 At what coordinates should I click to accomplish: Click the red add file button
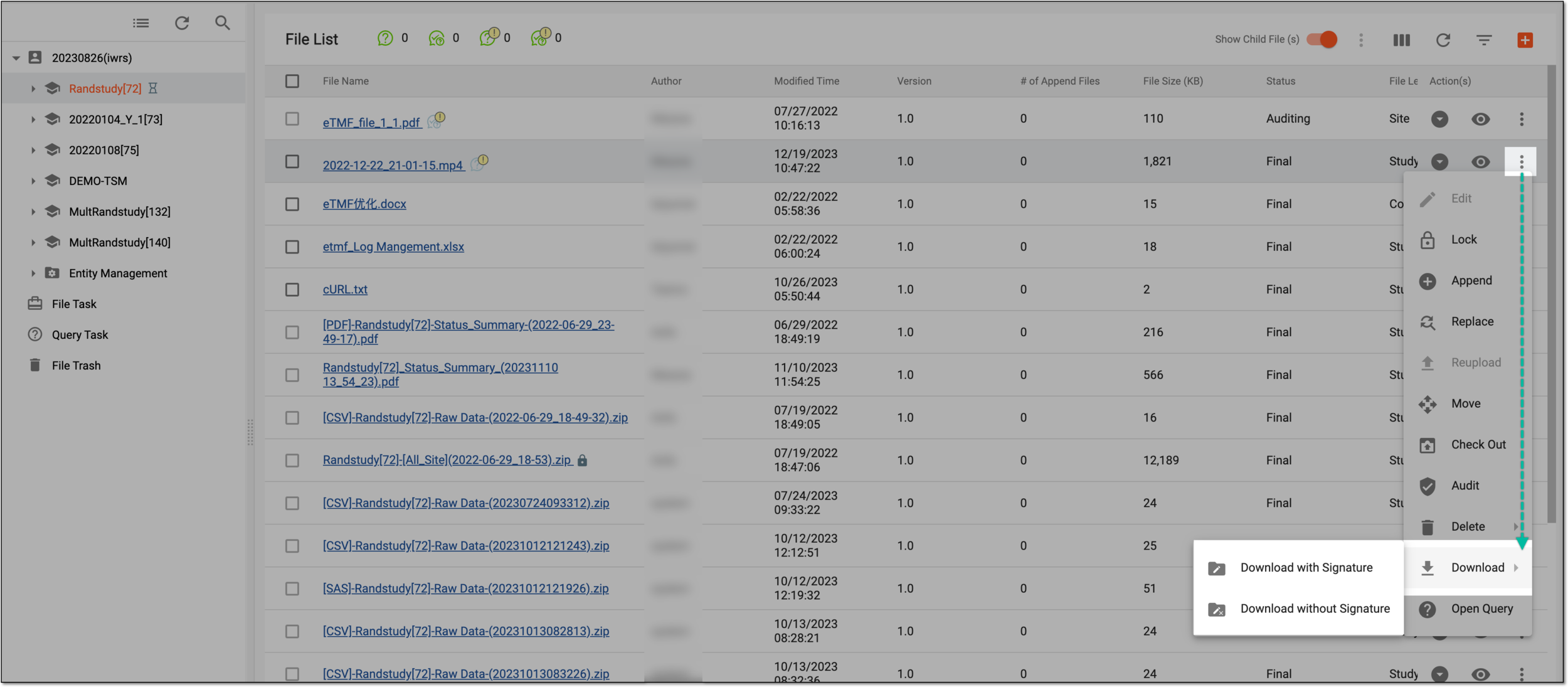1525,40
